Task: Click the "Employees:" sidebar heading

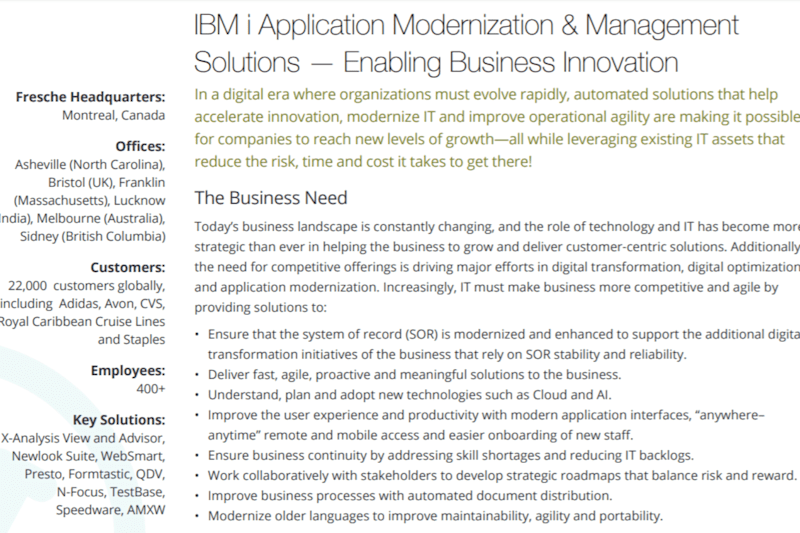Action: [x=128, y=370]
